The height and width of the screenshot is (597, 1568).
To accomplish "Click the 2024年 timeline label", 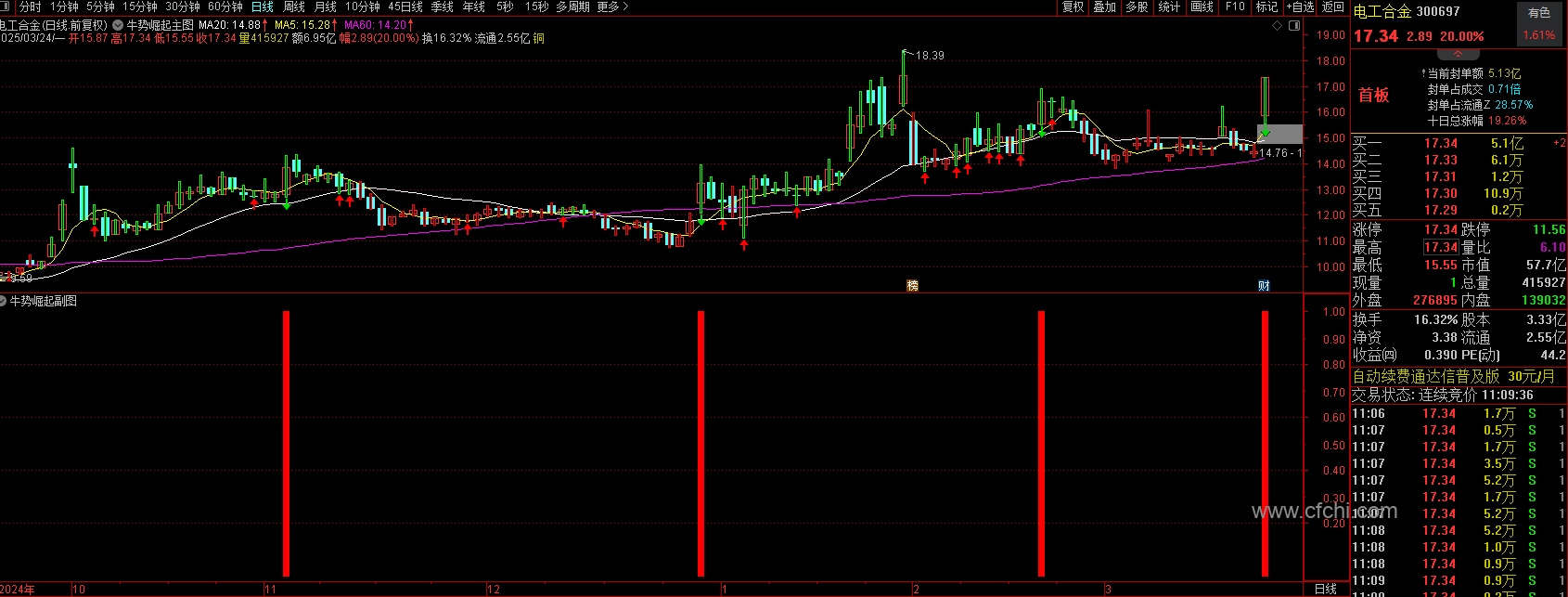I will point(18,589).
